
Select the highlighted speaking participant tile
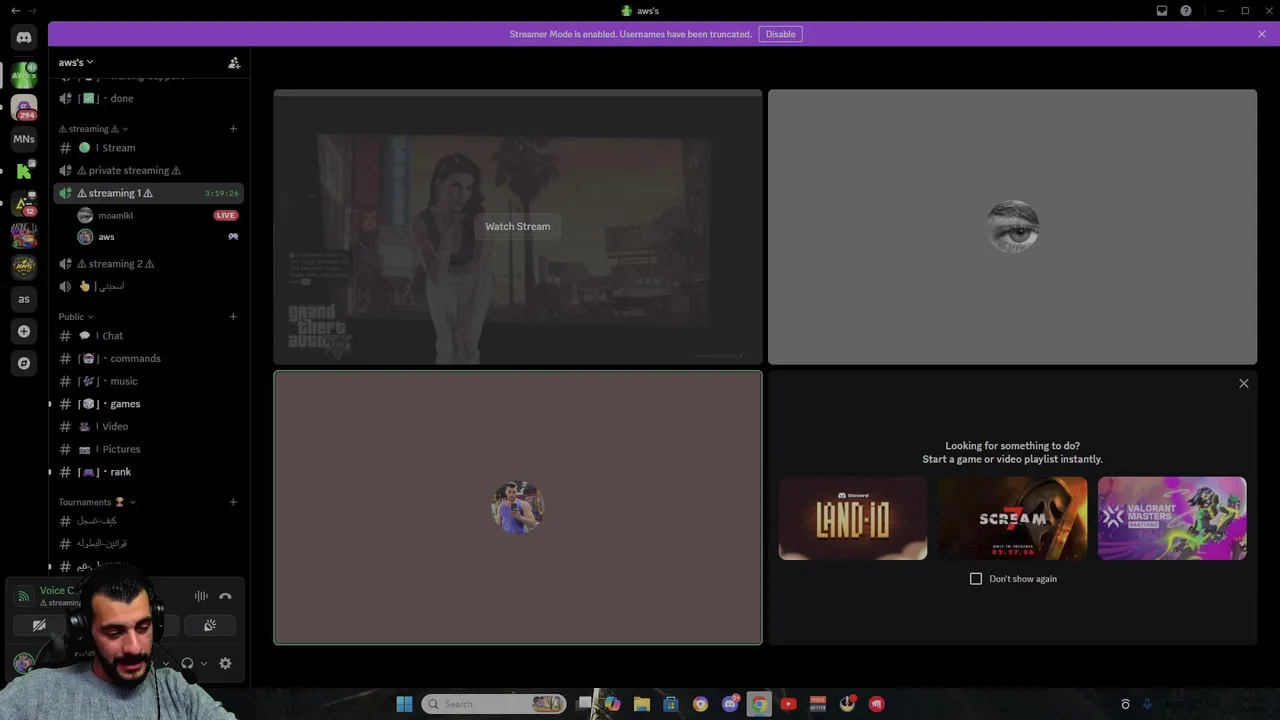[x=518, y=508]
